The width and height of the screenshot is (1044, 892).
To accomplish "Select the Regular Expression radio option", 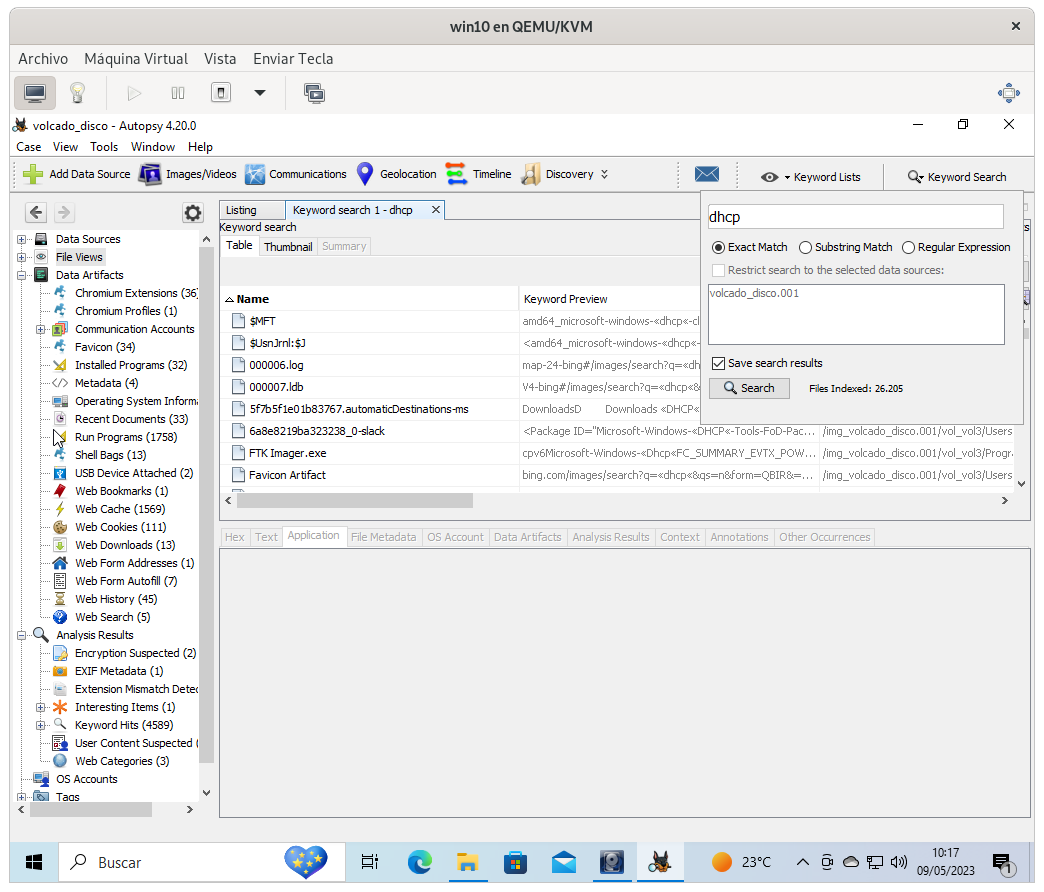I will 908,247.
